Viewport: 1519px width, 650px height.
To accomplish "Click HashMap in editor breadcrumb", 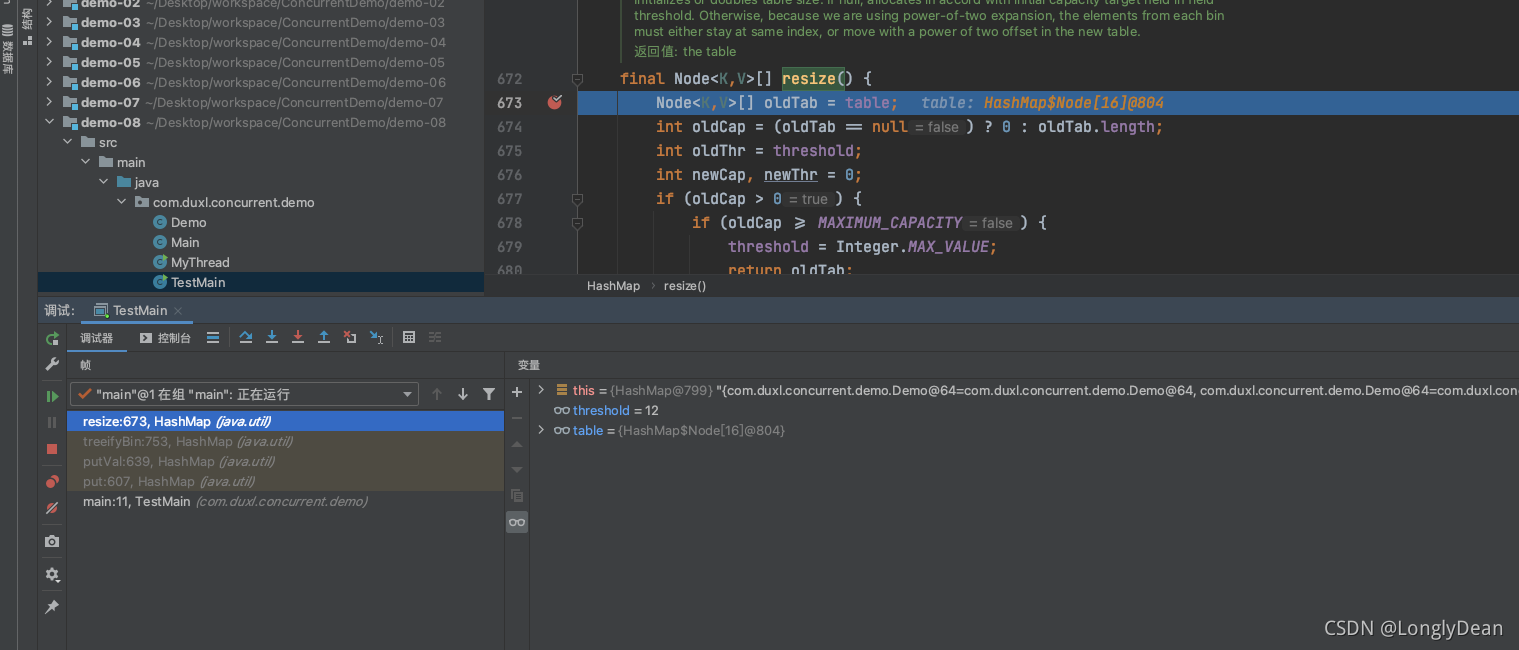I will point(613,285).
